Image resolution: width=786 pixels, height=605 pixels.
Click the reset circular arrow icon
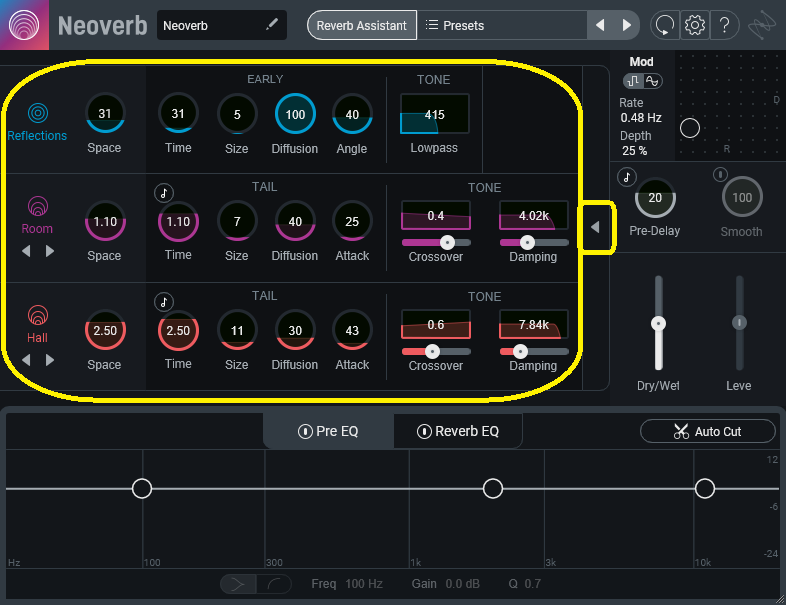click(664, 25)
